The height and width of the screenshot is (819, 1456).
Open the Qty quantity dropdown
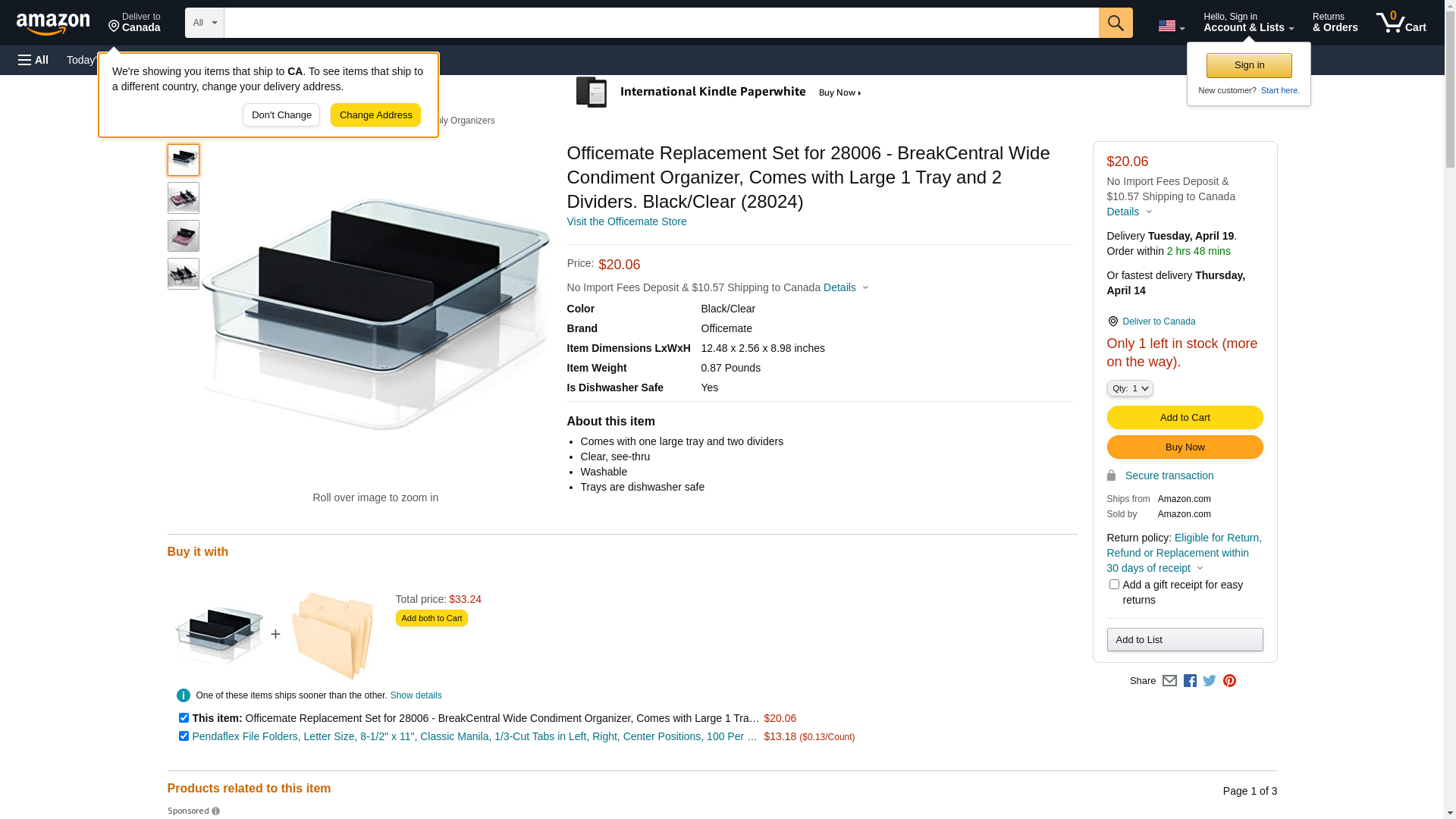(x=1129, y=388)
